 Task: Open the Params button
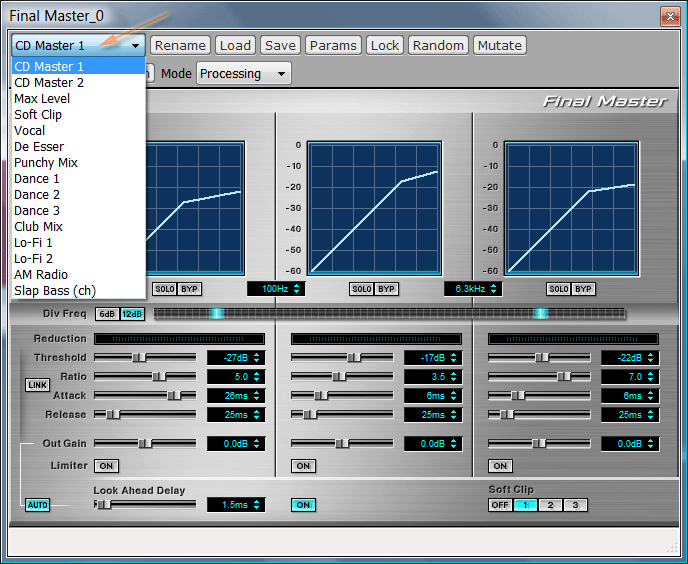[333, 45]
